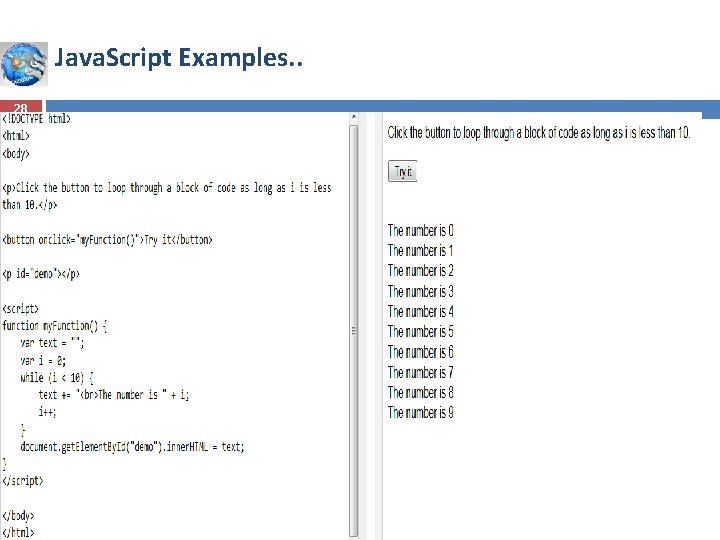Click output line "The number is 0"
720x540 pixels.
[x=421, y=230]
